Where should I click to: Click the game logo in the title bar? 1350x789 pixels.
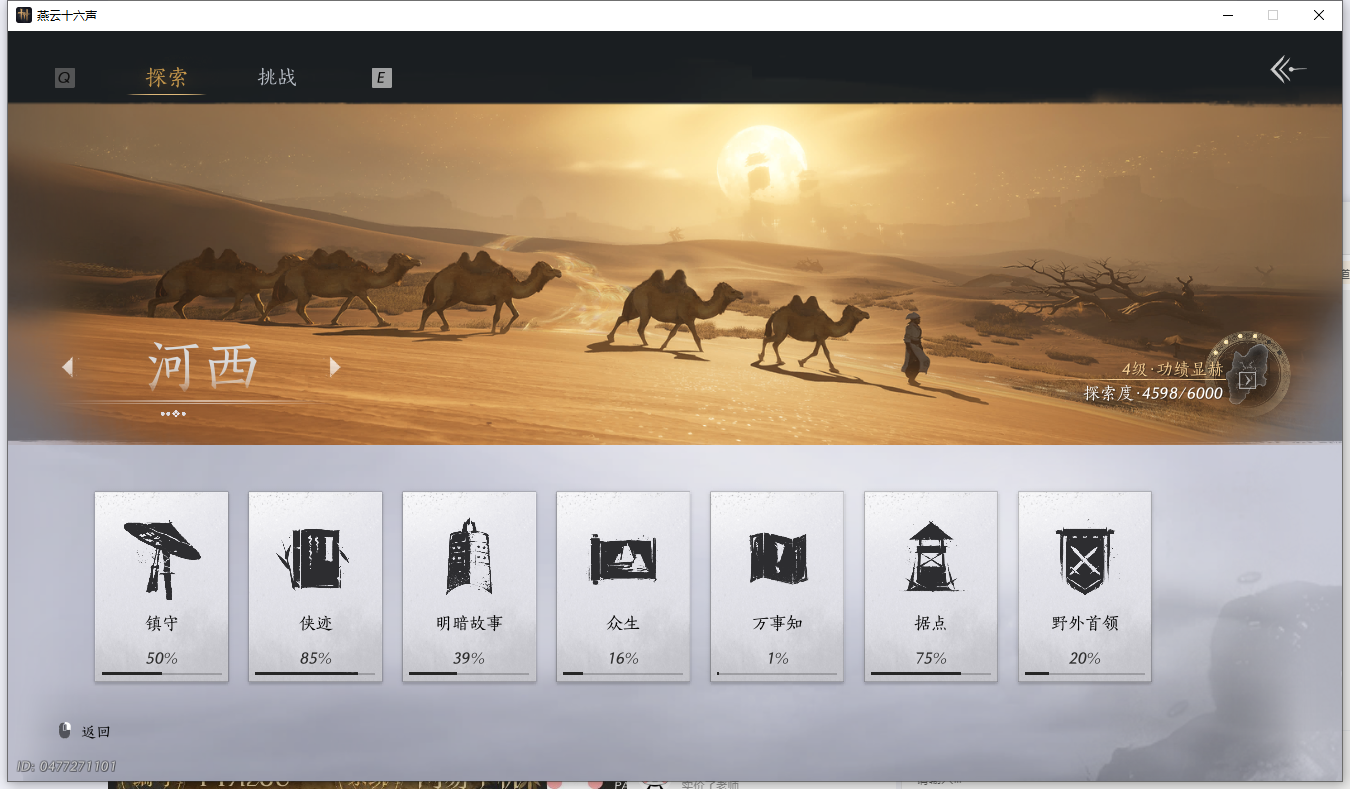click(23, 15)
